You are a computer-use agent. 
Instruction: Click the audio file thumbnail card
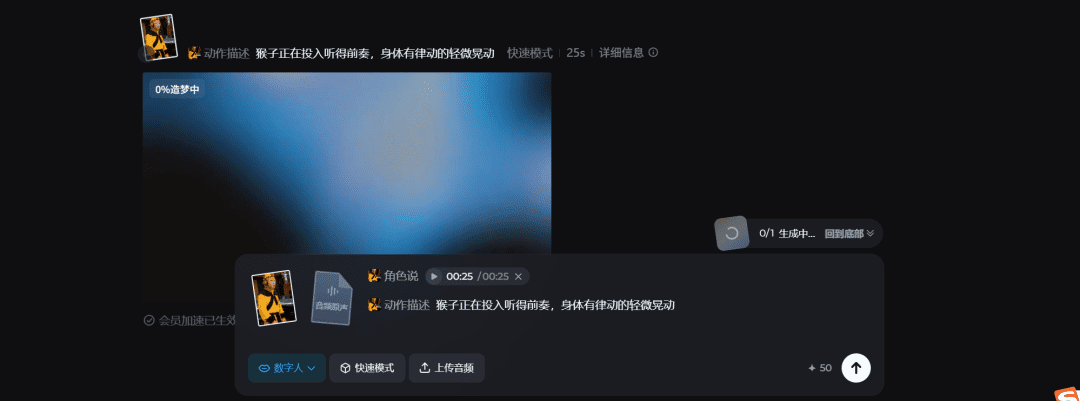click(x=331, y=298)
